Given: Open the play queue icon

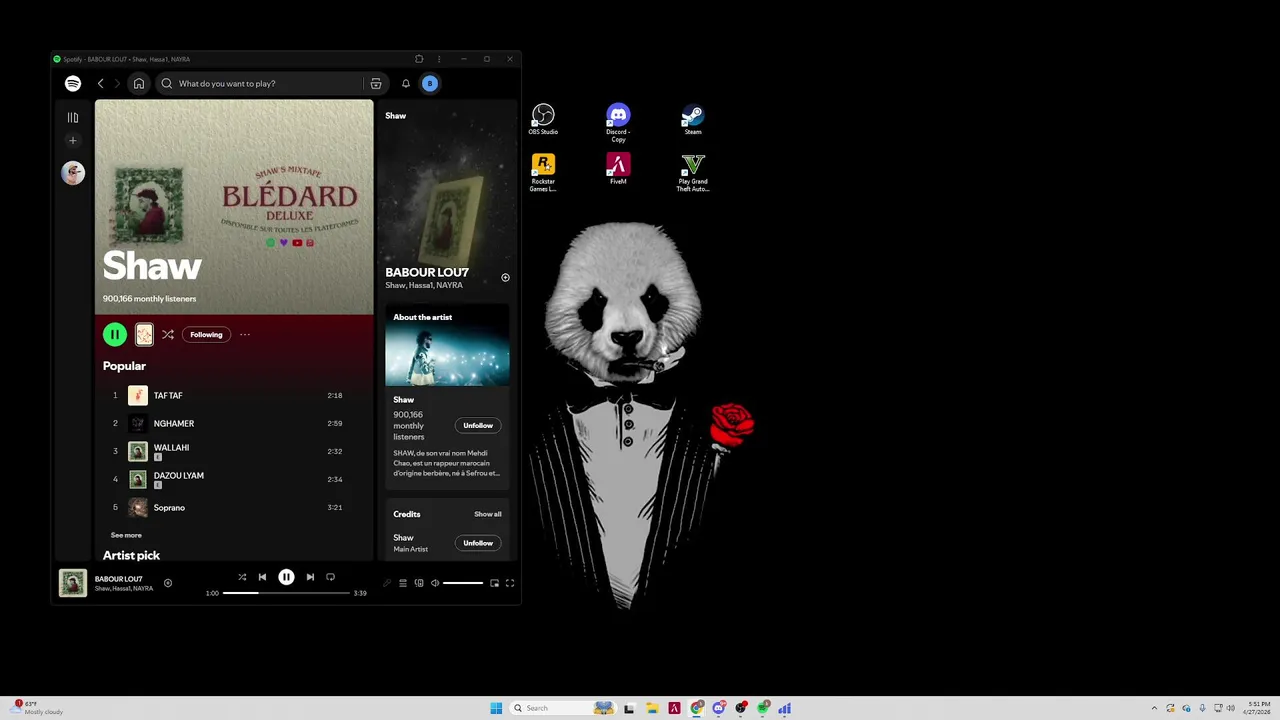Looking at the screenshot, I should click(403, 583).
